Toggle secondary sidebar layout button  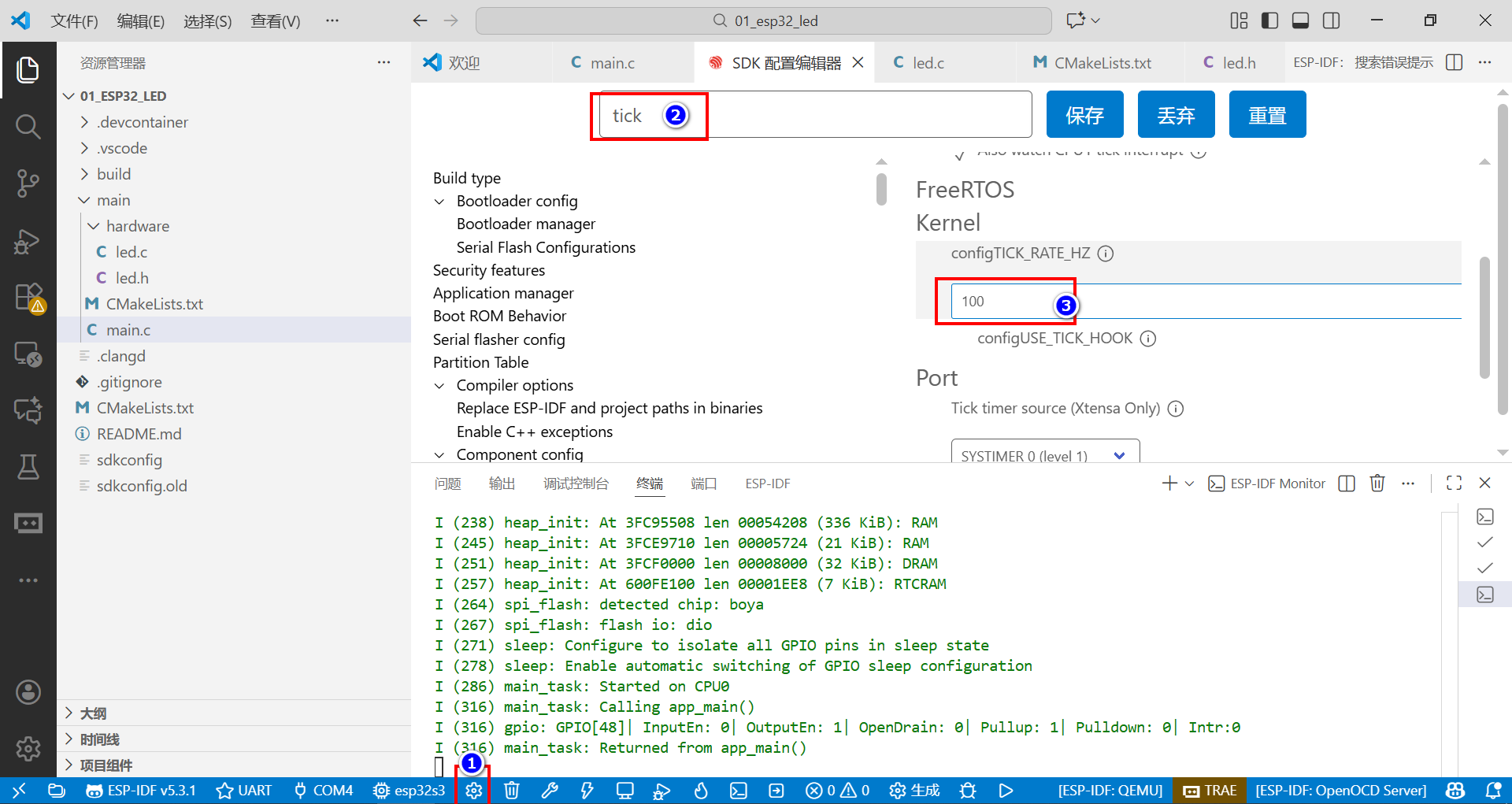[x=1331, y=20]
